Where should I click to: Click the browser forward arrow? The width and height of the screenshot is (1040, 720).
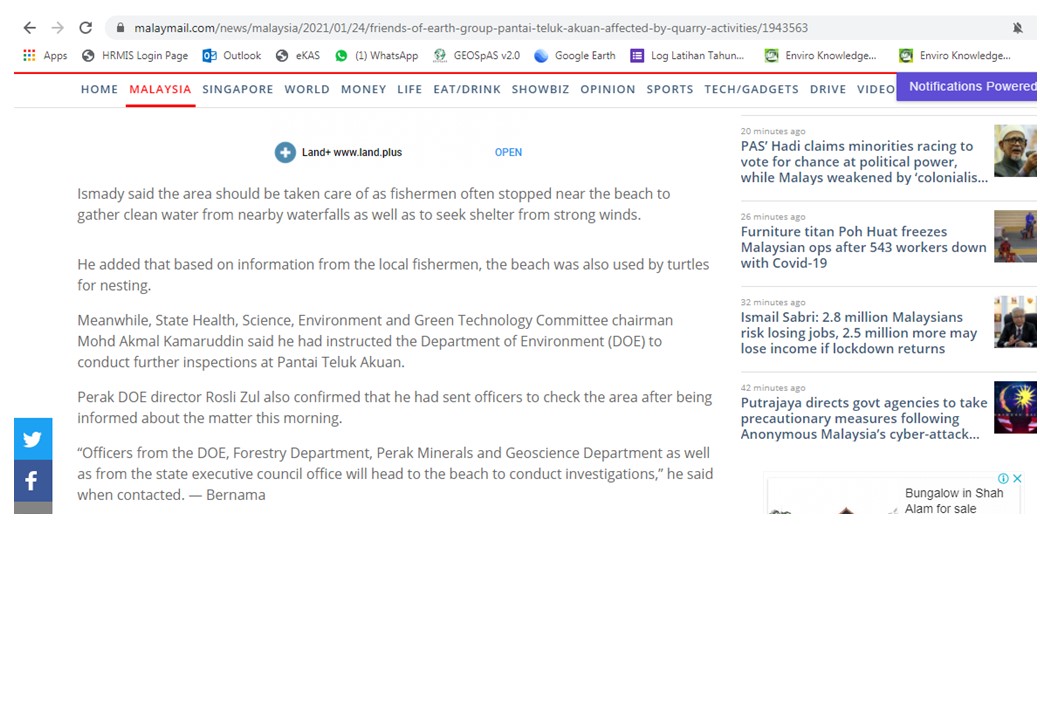(58, 28)
